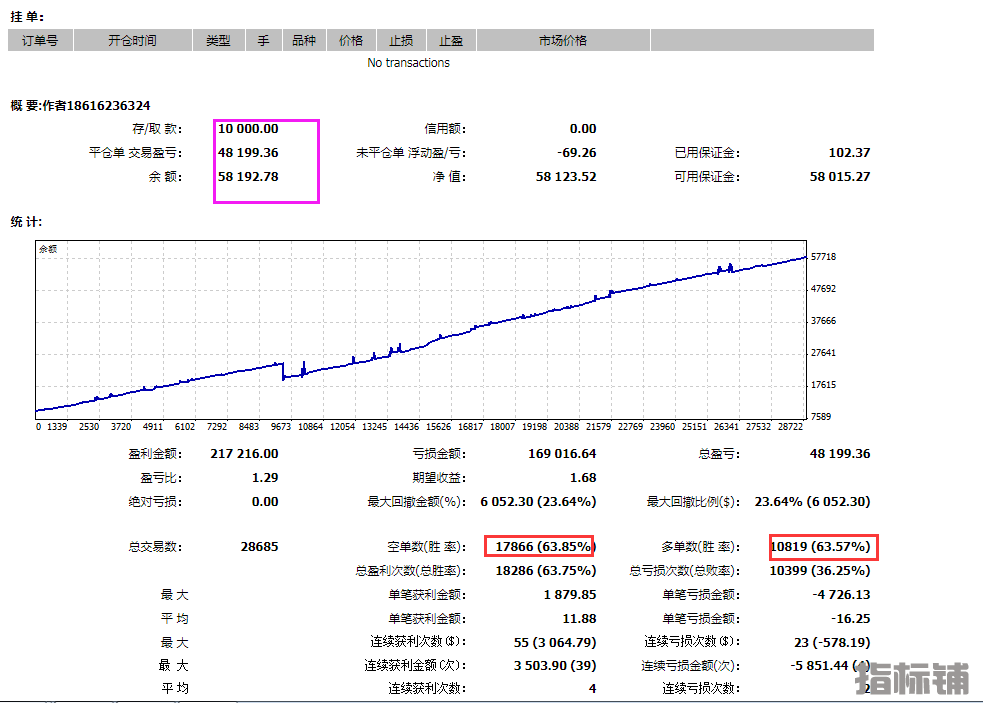983x703 pixels.
Task: Click the balance curve chart
Action: pyautogui.click(x=420, y=330)
